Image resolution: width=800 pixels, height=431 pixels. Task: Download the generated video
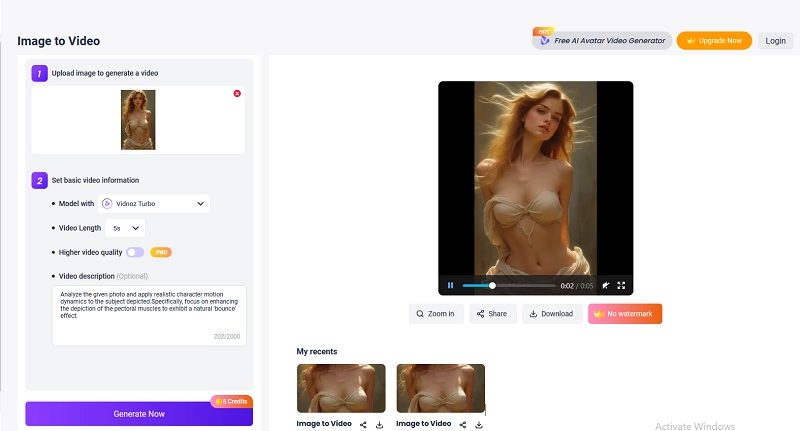click(x=552, y=314)
